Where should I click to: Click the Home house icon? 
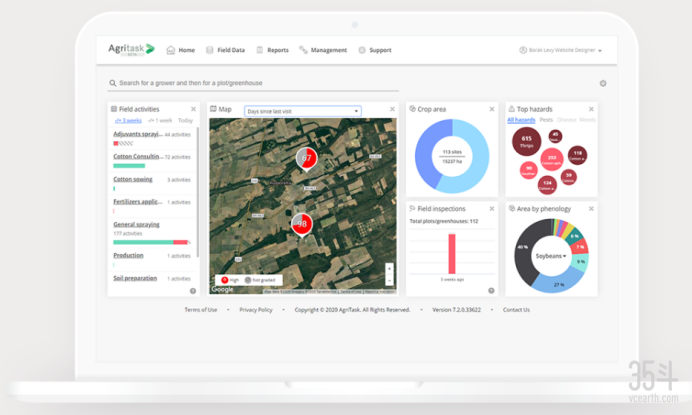click(171, 50)
